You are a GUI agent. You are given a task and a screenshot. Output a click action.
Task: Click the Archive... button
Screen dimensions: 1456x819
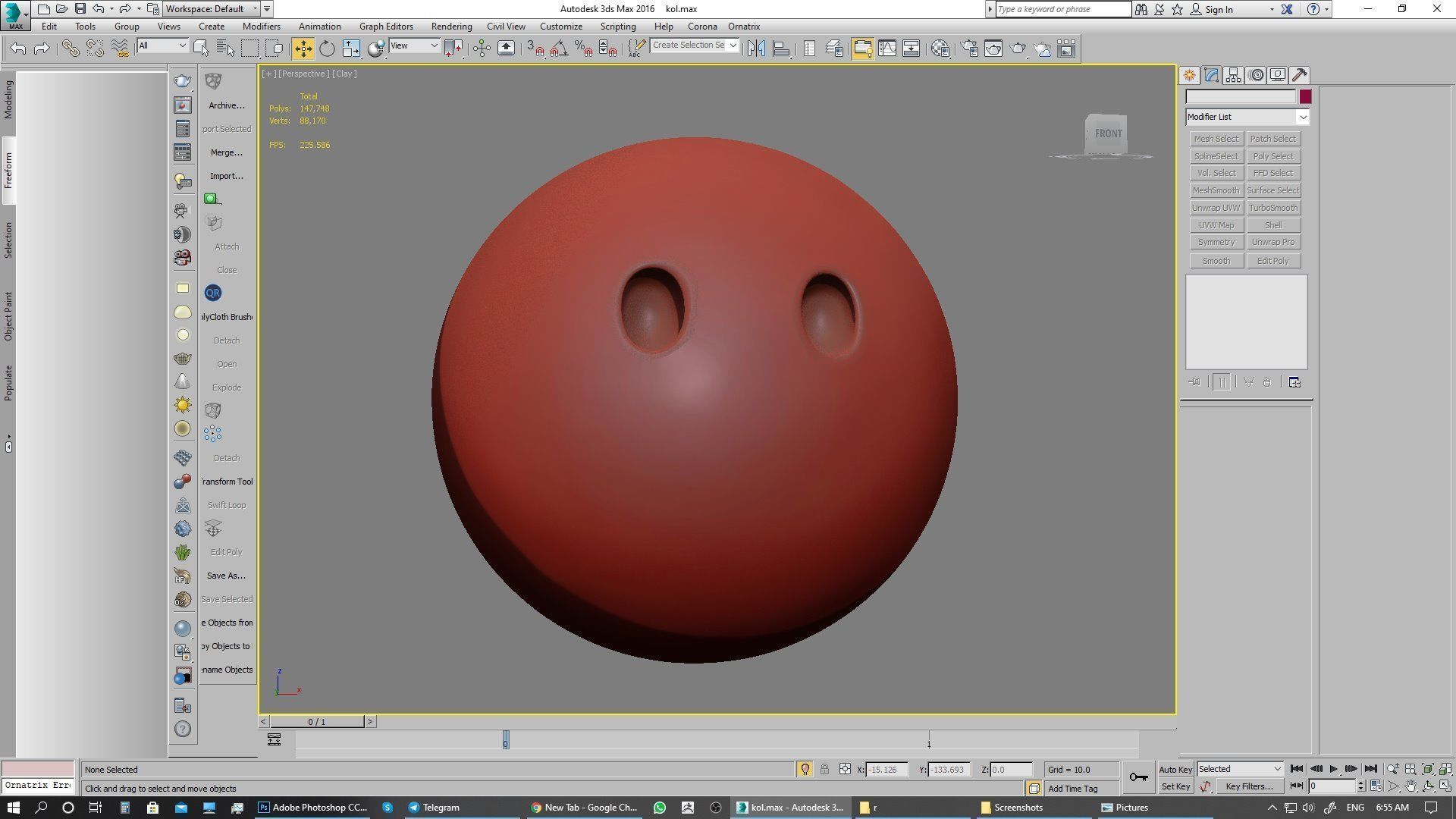tap(227, 105)
